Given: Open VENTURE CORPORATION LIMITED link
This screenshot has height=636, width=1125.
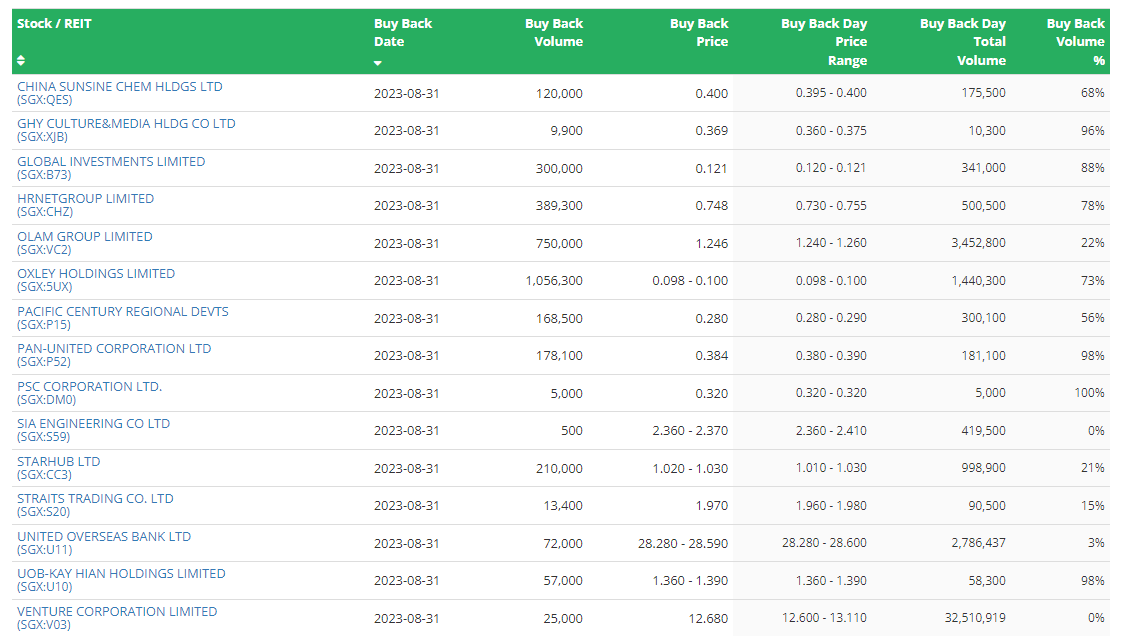Looking at the screenshot, I should coord(117,618).
